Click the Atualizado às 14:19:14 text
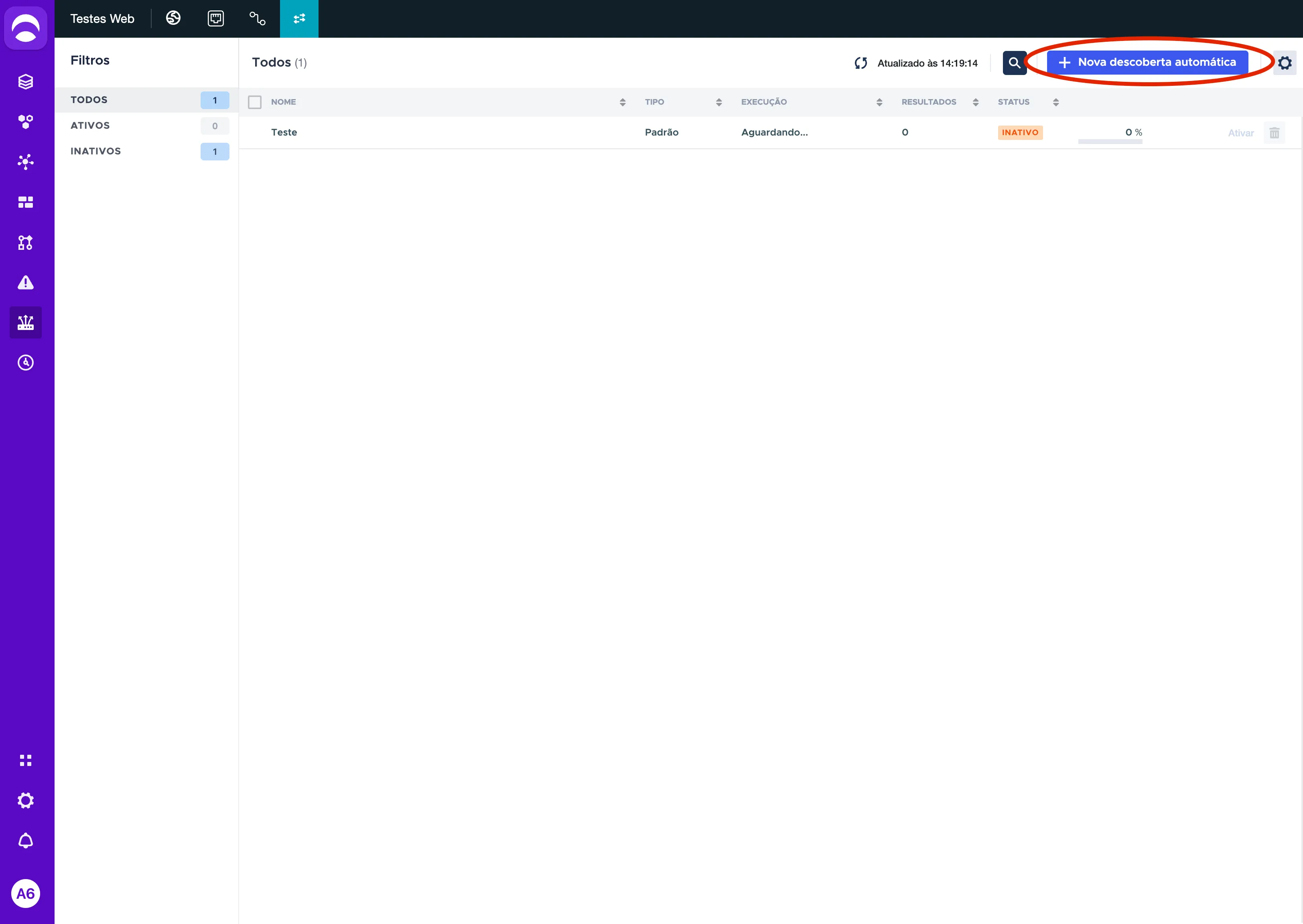 [928, 63]
